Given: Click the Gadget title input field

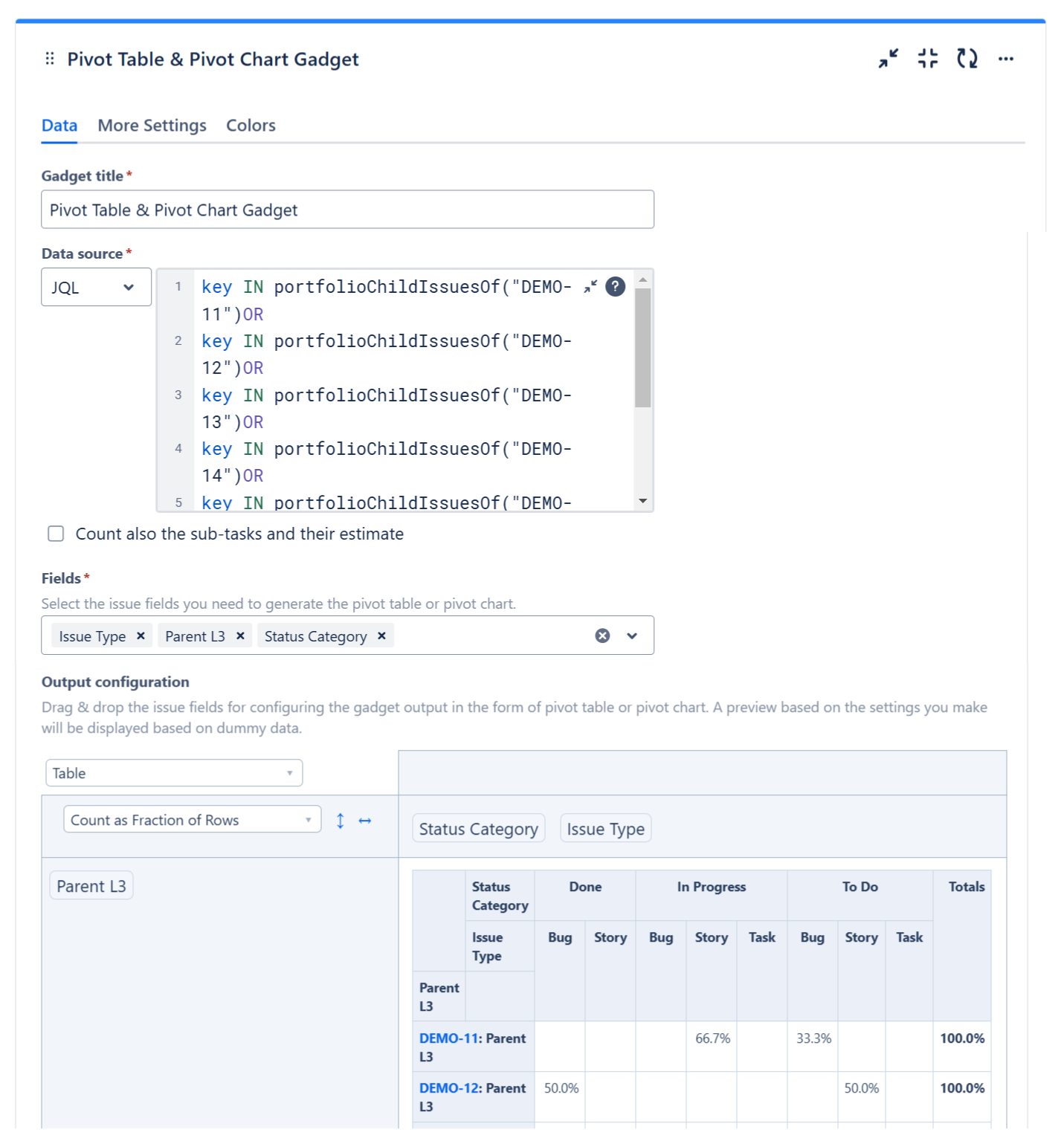Looking at the screenshot, I should (x=347, y=210).
